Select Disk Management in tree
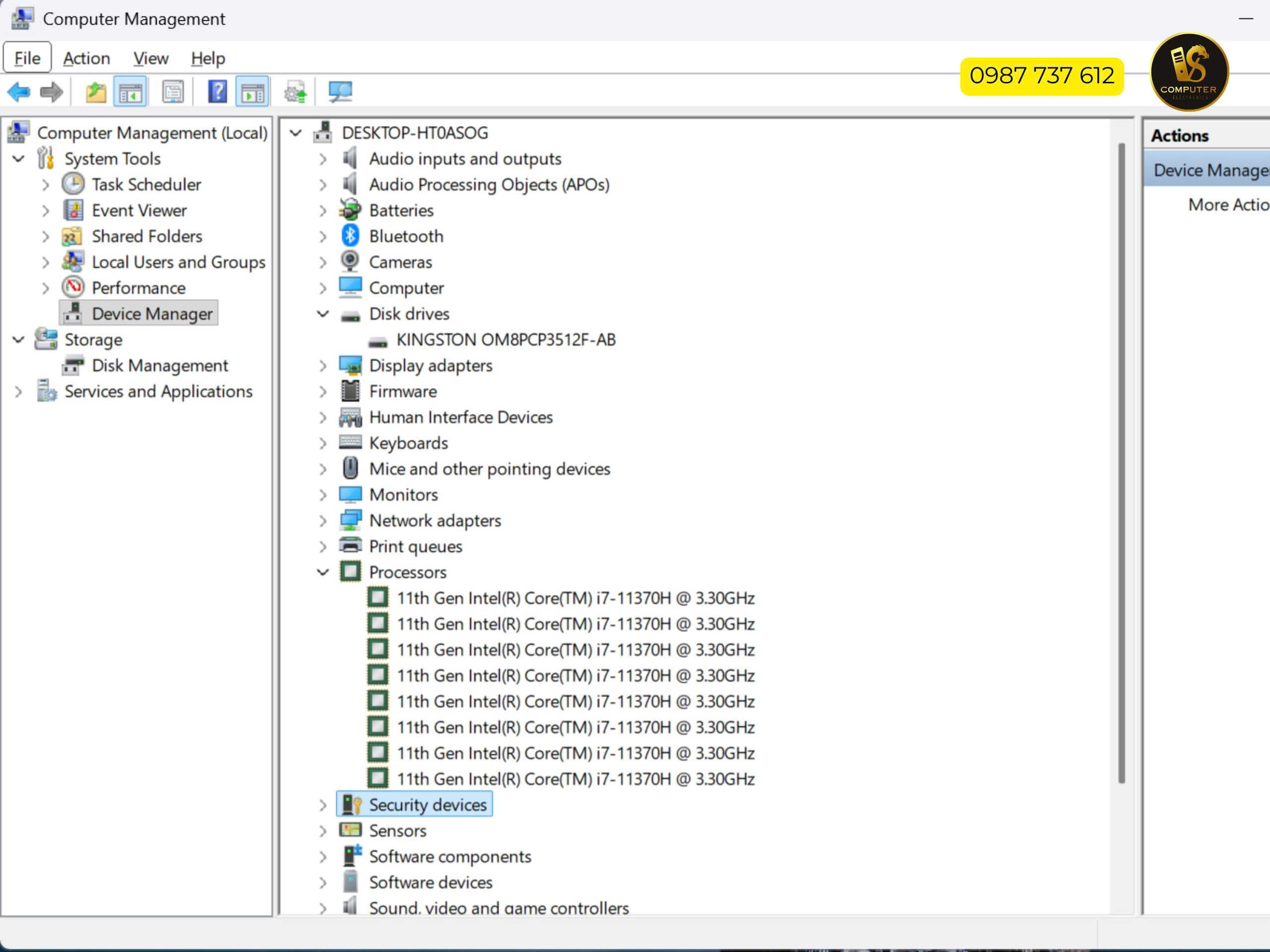Image resolution: width=1270 pixels, height=952 pixels. pos(160,365)
